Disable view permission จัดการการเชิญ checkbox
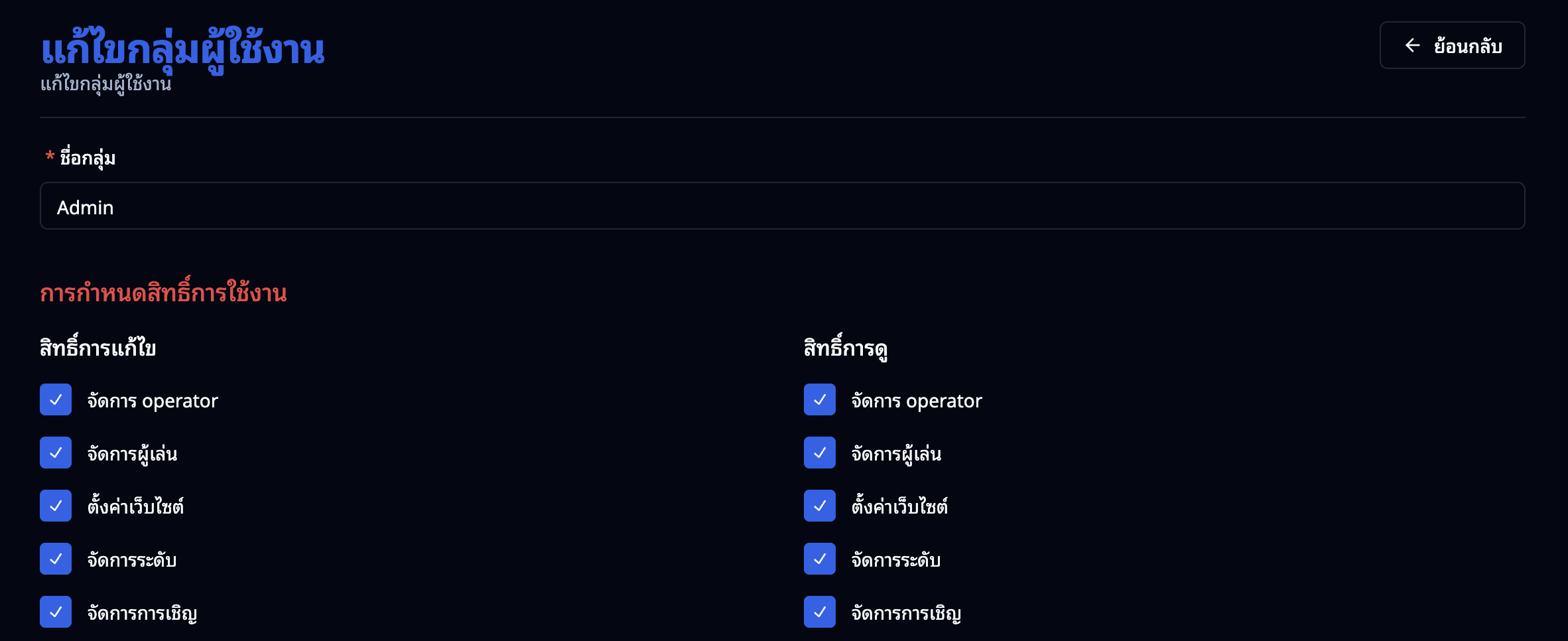Screen dimensions: 1568x641 (820, 612)
